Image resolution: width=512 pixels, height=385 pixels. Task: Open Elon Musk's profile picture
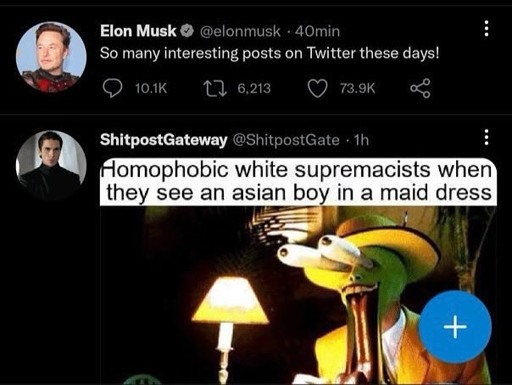[x=51, y=57]
